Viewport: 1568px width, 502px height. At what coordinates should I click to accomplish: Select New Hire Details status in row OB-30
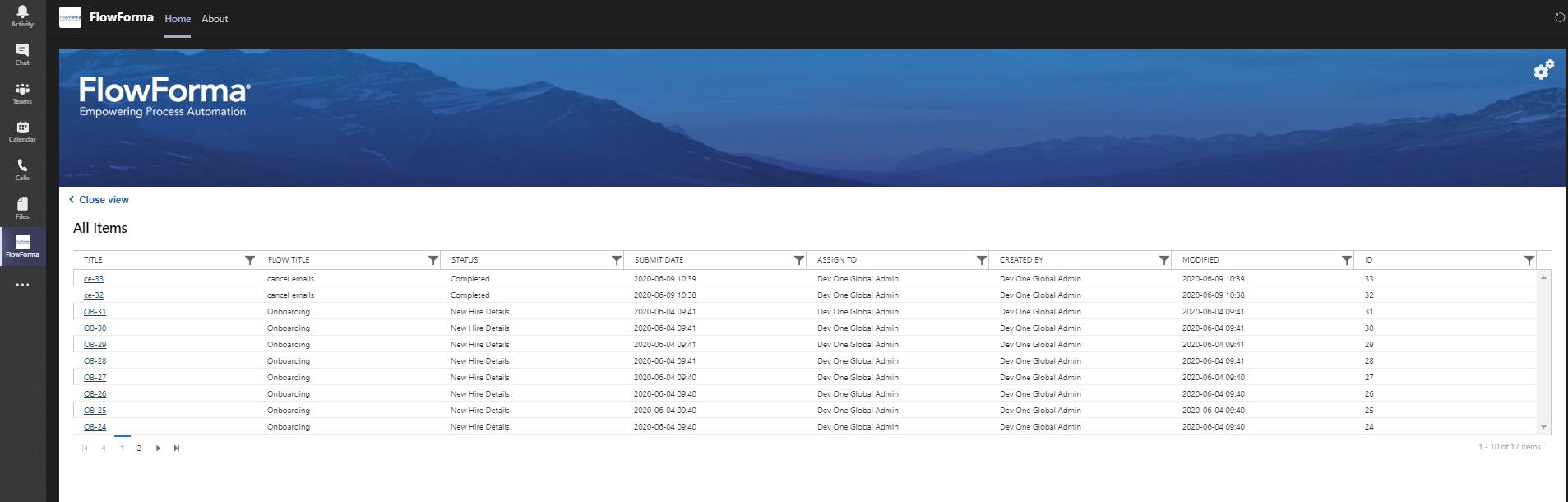479,328
